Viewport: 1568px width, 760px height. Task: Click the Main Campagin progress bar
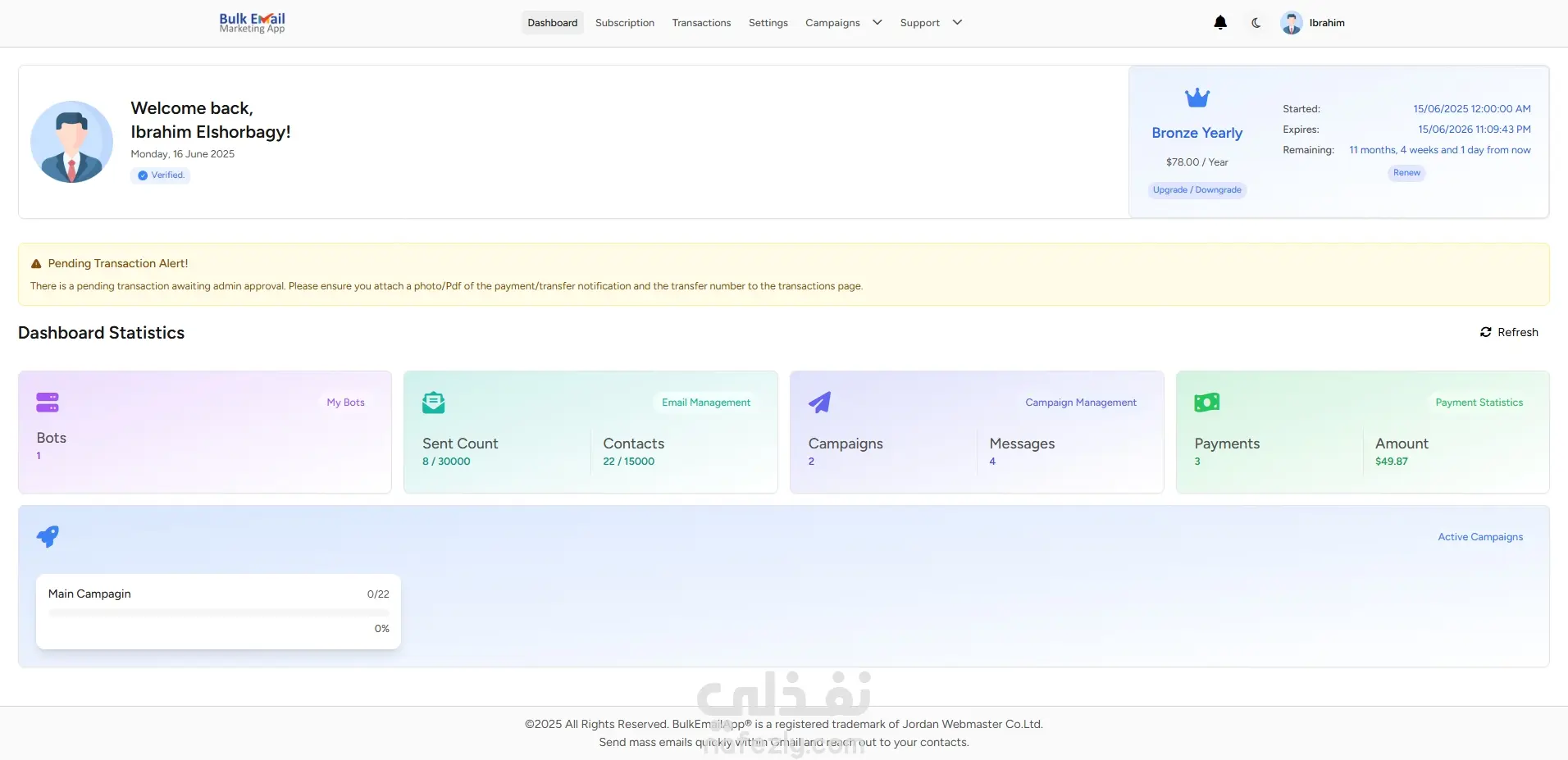(x=218, y=612)
